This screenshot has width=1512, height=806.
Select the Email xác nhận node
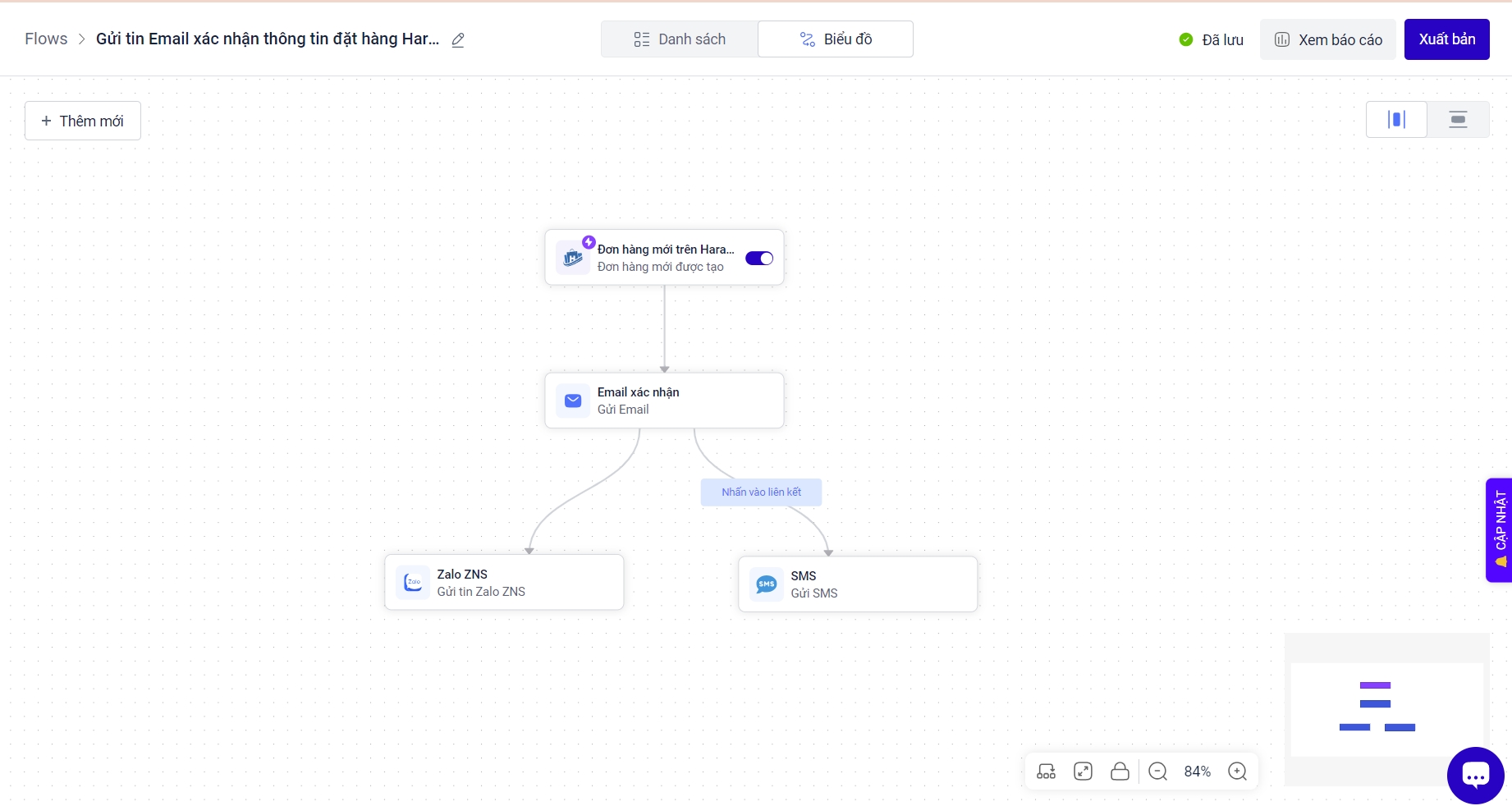click(x=664, y=401)
